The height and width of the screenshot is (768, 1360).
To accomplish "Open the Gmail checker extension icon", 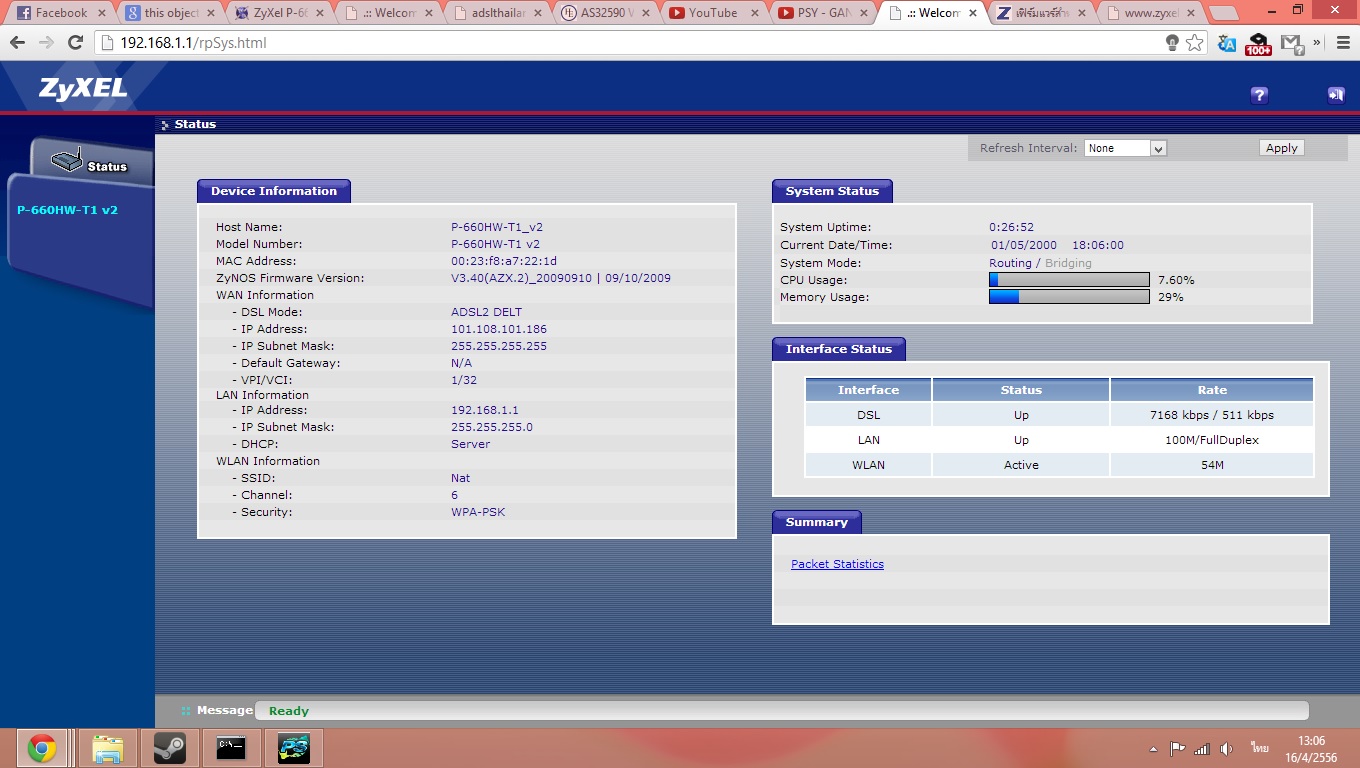I will pyautogui.click(x=1293, y=43).
